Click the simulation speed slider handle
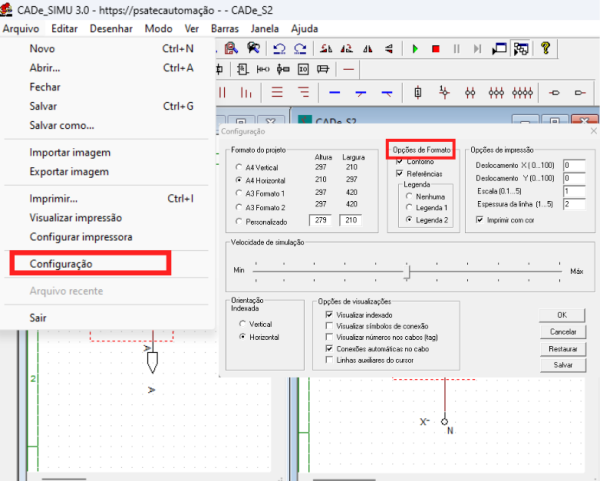 tap(408, 272)
